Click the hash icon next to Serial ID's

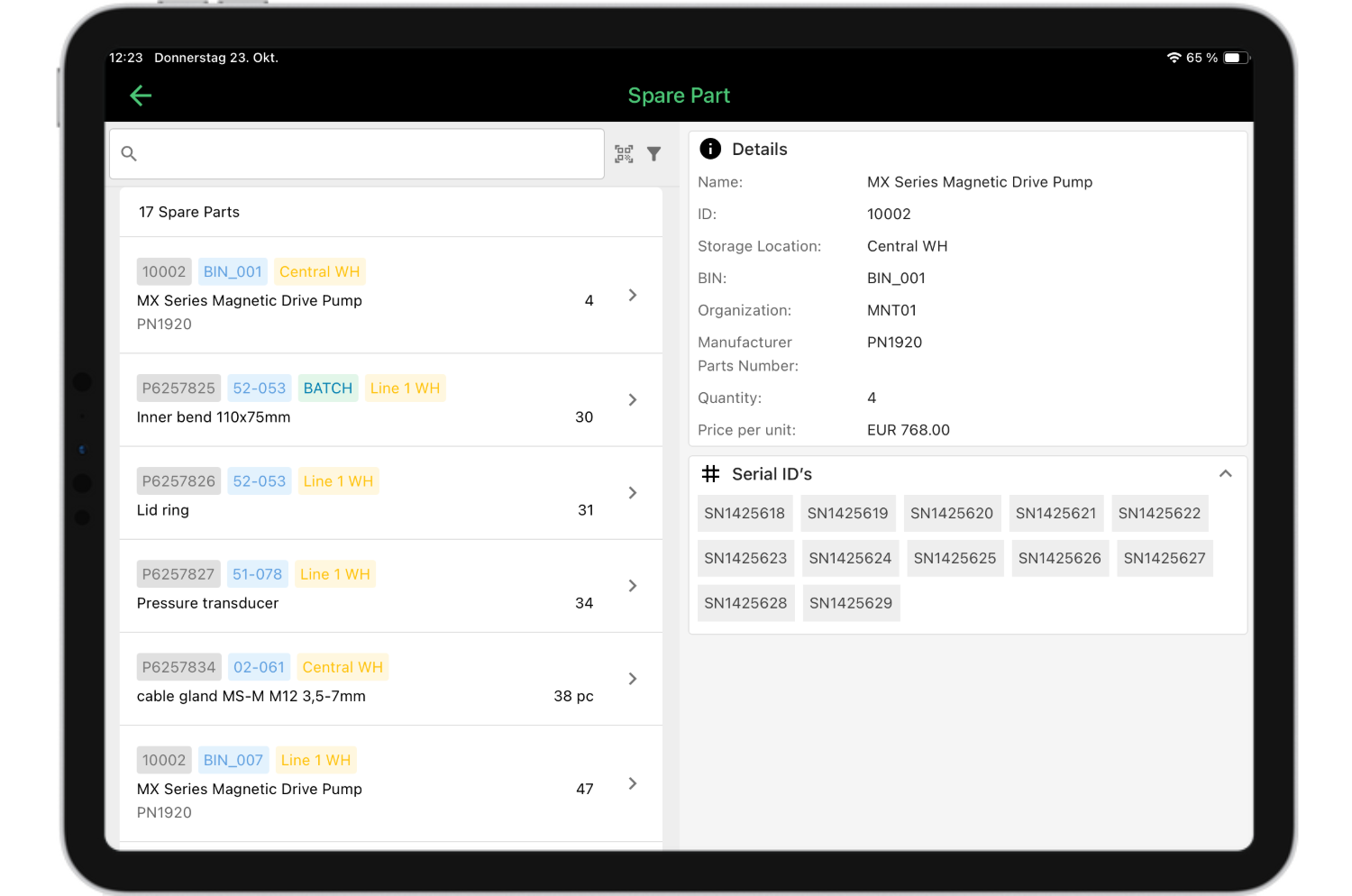(x=711, y=473)
